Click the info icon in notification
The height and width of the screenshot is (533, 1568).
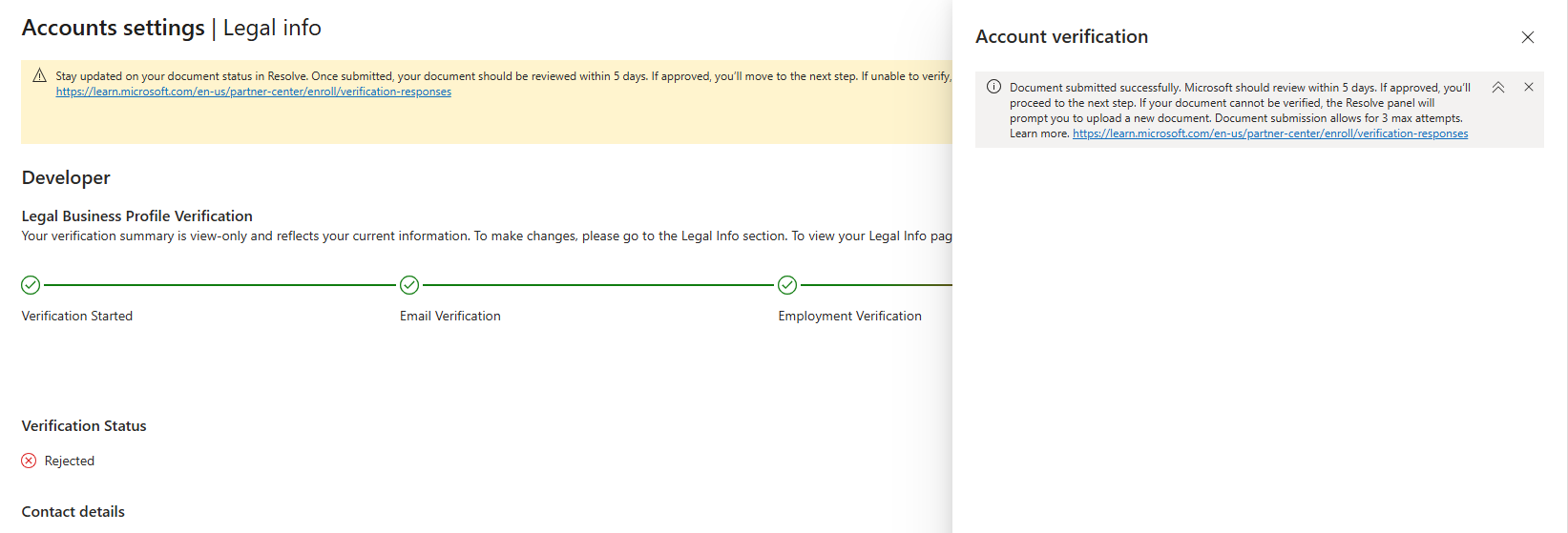click(x=993, y=87)
